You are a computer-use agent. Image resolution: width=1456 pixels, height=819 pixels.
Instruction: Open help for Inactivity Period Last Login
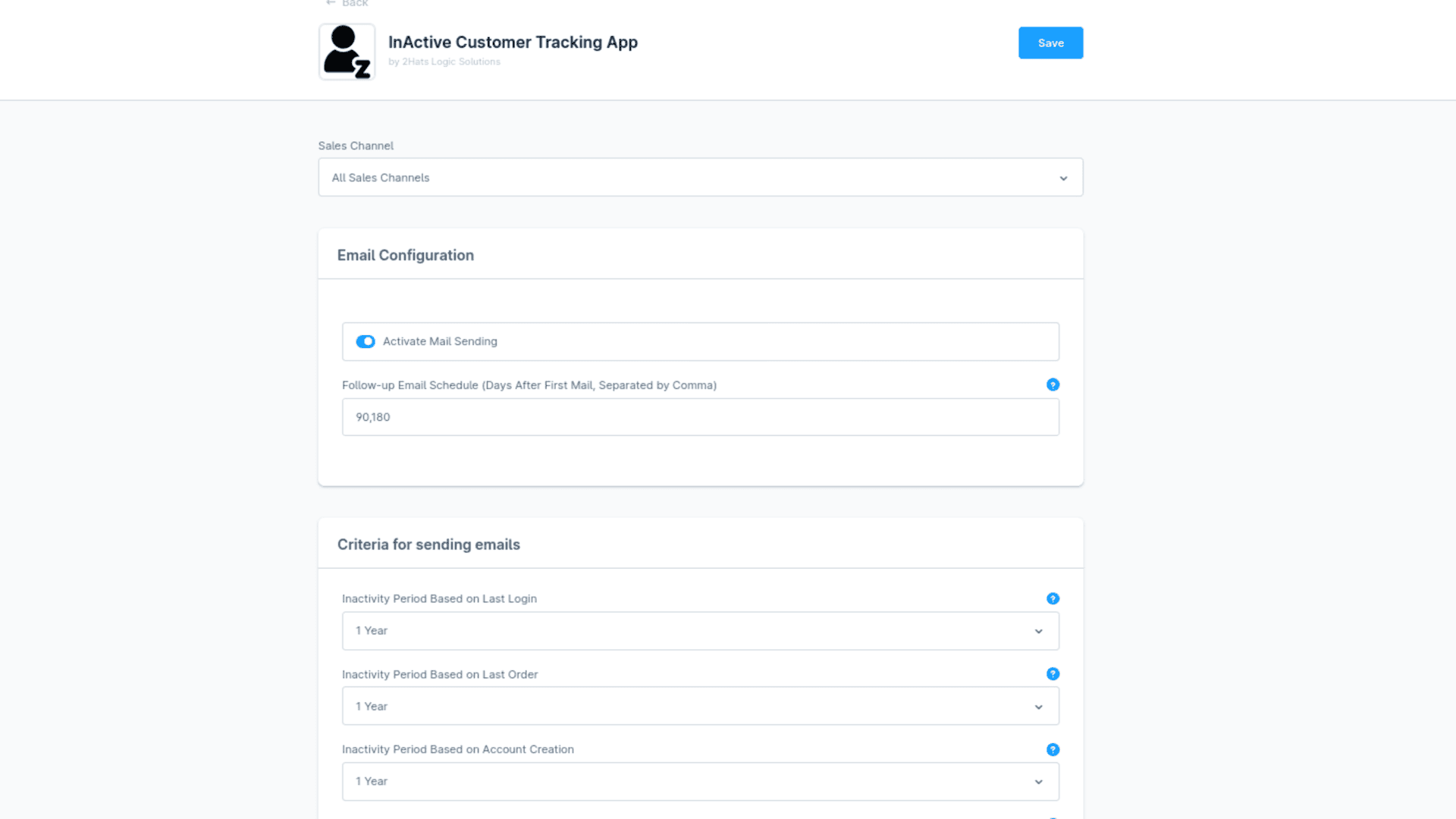pos(1053,598)
